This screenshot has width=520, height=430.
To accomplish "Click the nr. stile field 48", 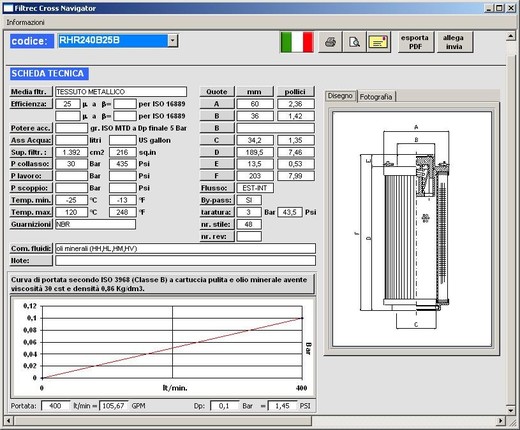I will pos(249,224).
